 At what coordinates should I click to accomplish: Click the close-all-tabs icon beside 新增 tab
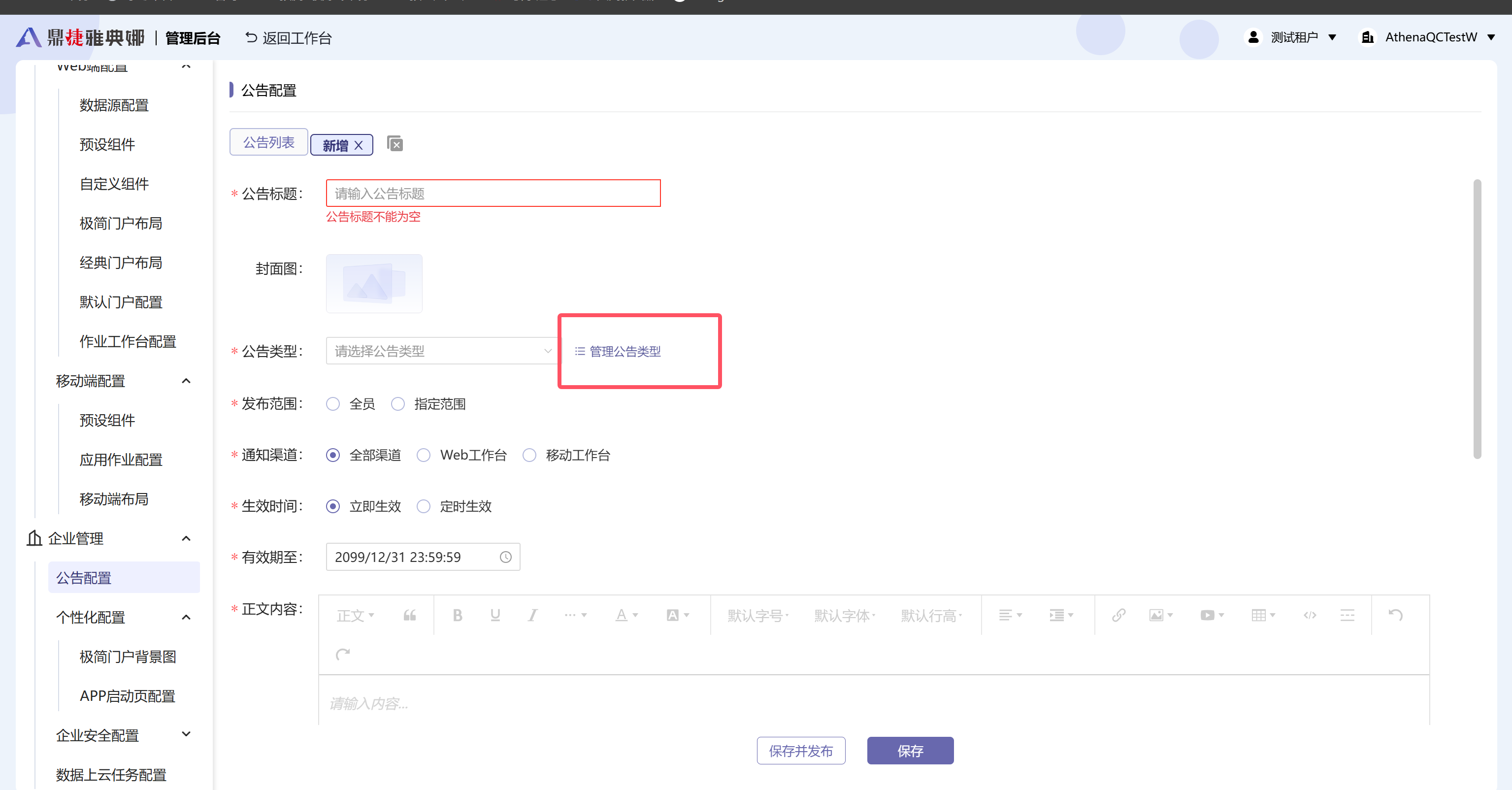tap(395, 144)
